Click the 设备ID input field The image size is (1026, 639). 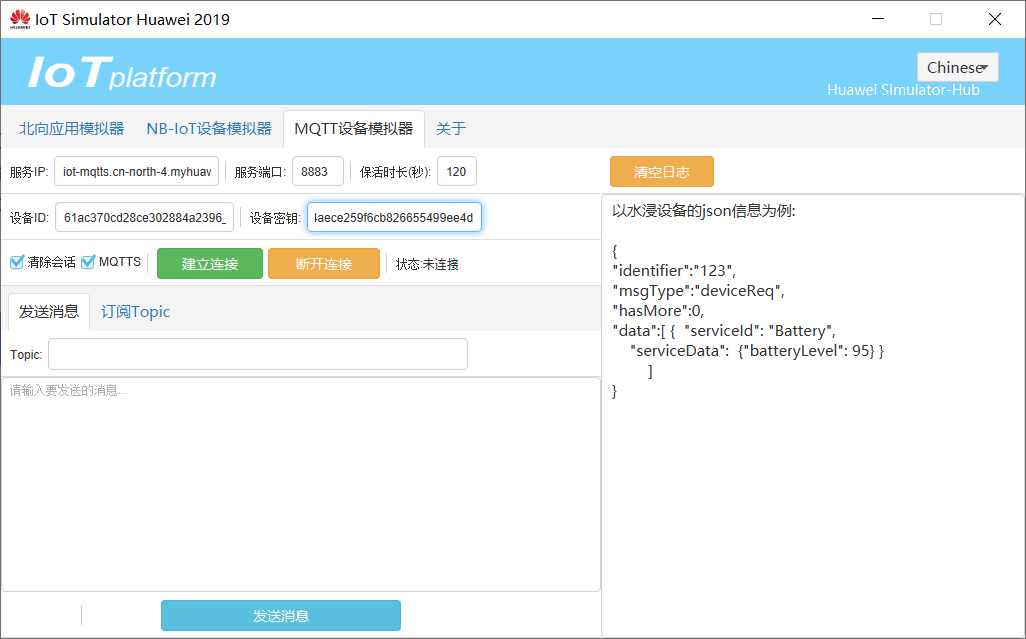point(145,218)
